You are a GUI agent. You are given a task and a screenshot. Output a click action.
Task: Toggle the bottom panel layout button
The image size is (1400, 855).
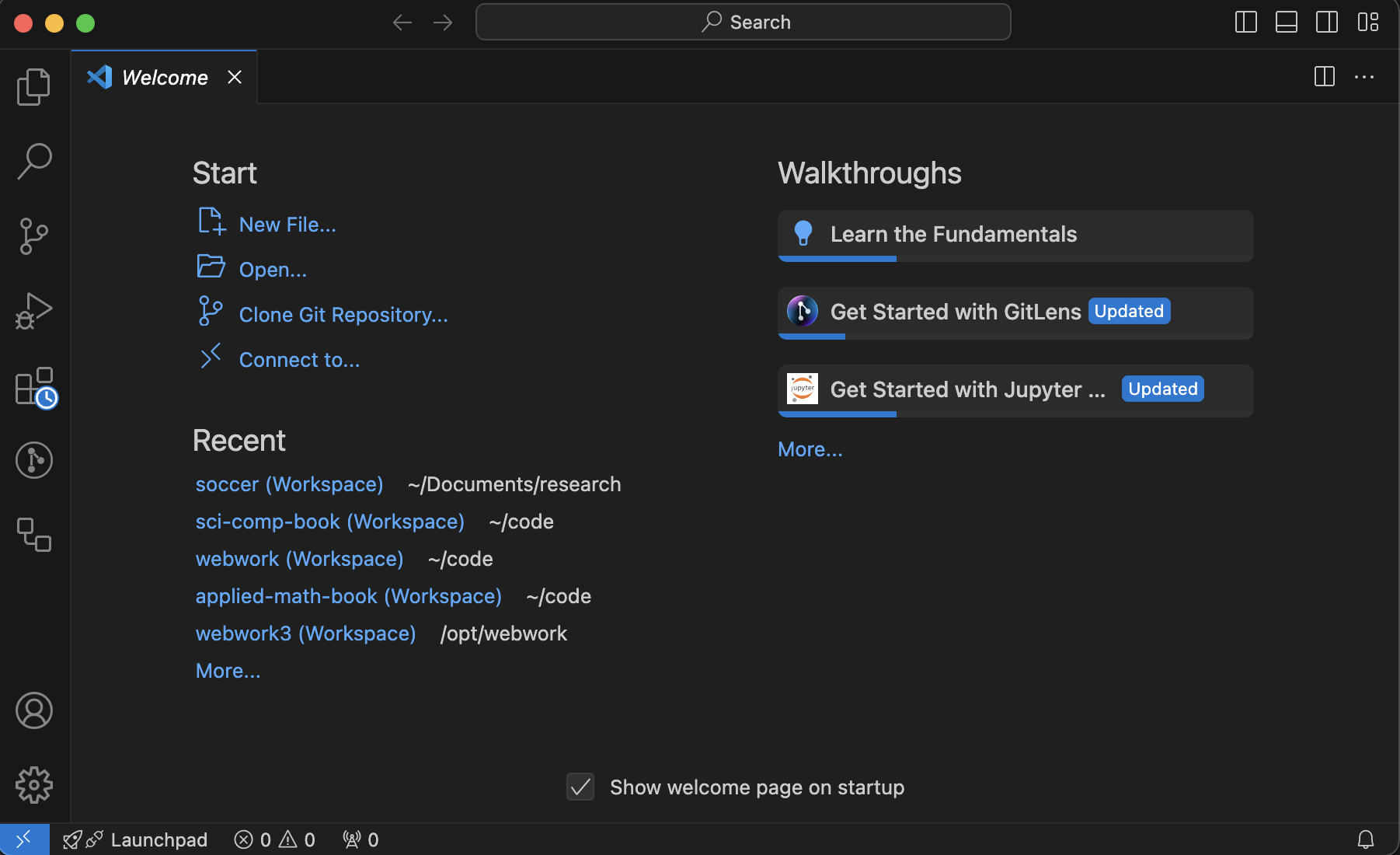click(x=1286, y=22)
